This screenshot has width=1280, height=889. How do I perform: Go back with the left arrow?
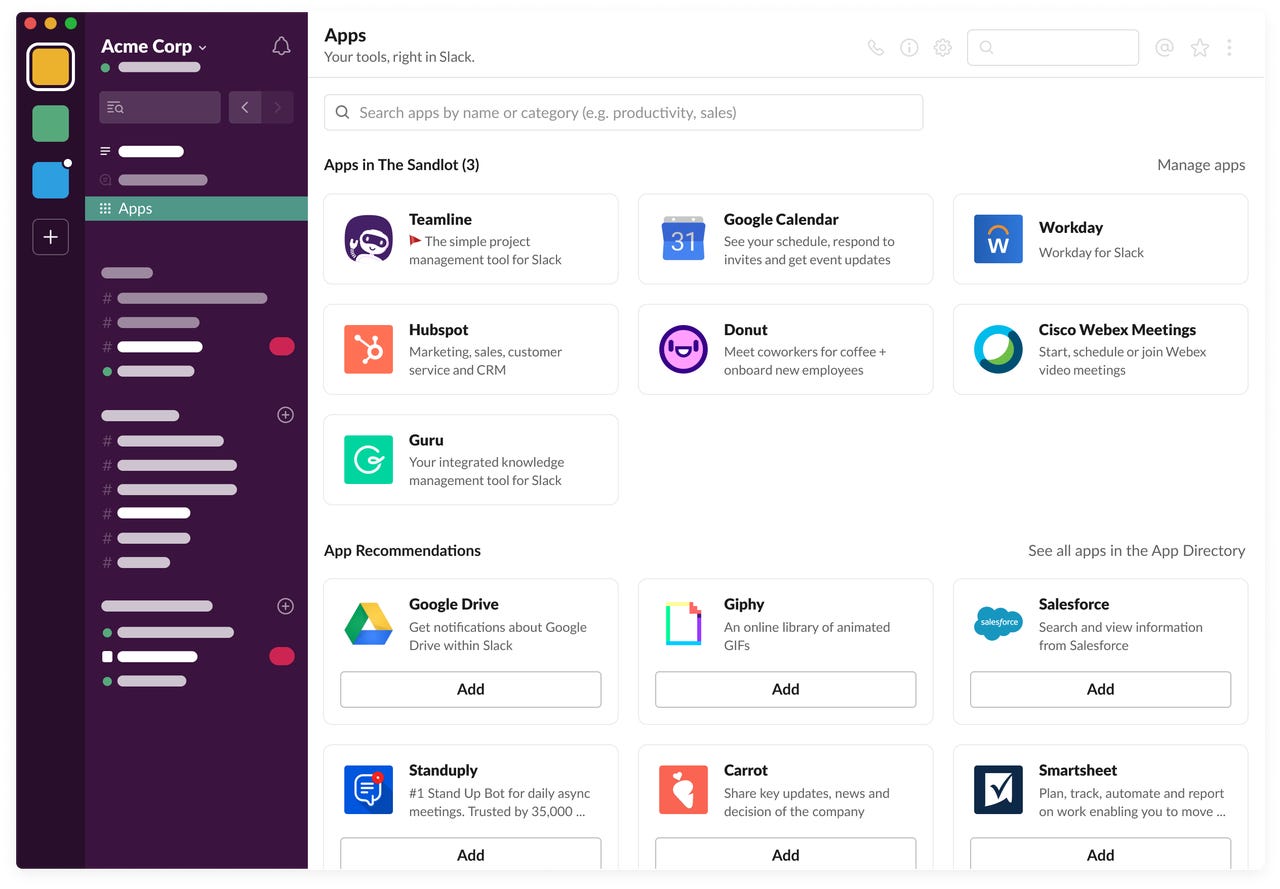click(x=245, y=107)
